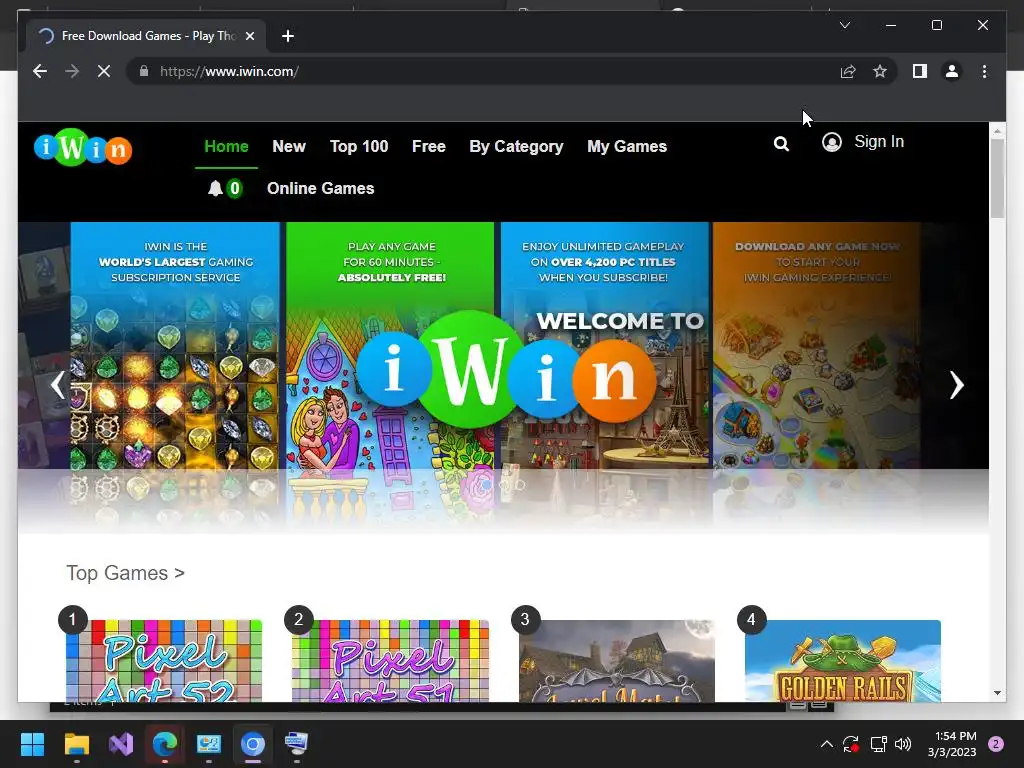Viewport: 1024px width, 768px height.
Task: Open a new browser tab with the plus
Action: 288,36
